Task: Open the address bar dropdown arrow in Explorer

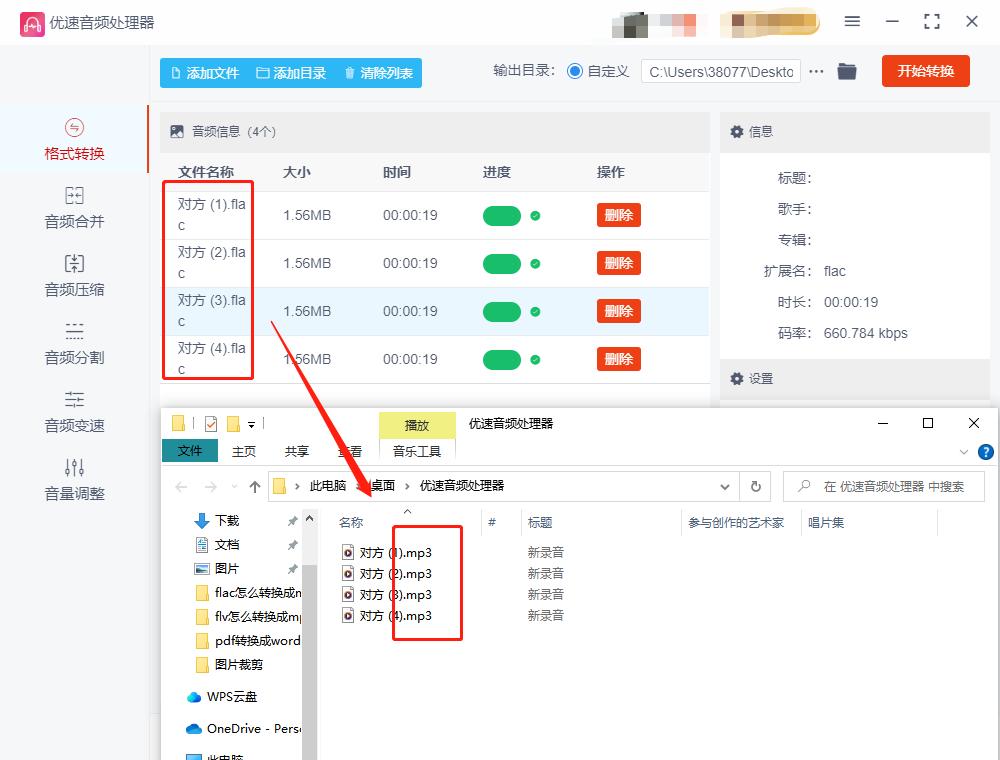Action: tap(724, 488)
